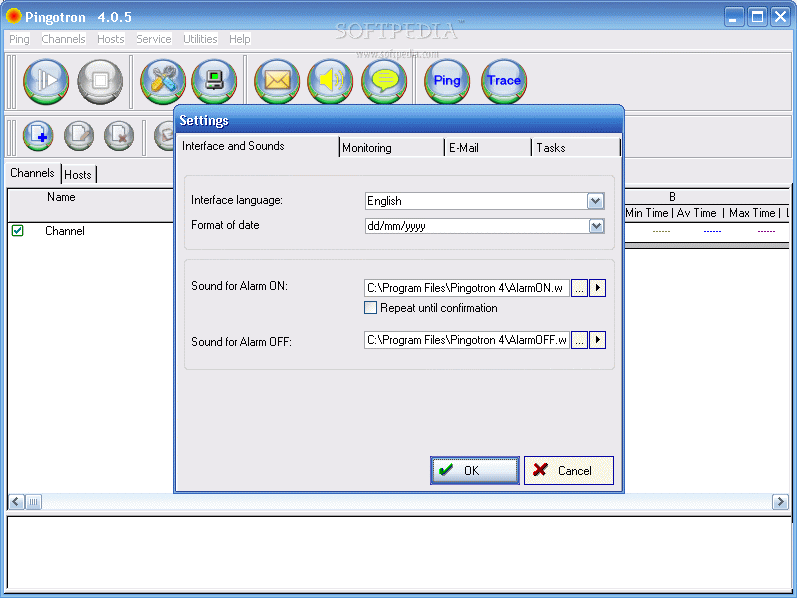The image size is (797, 598).
Task: Click the Name column header
Action: pyautogui.click(x=61, y=197)
